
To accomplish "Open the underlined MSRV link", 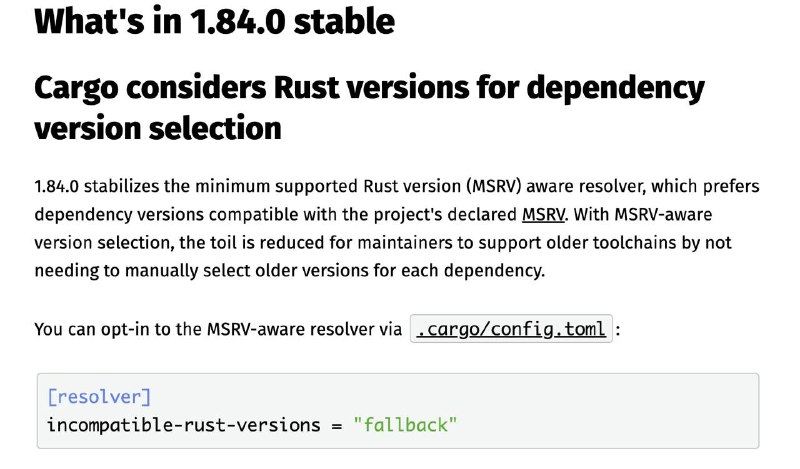I will point(543,214).
